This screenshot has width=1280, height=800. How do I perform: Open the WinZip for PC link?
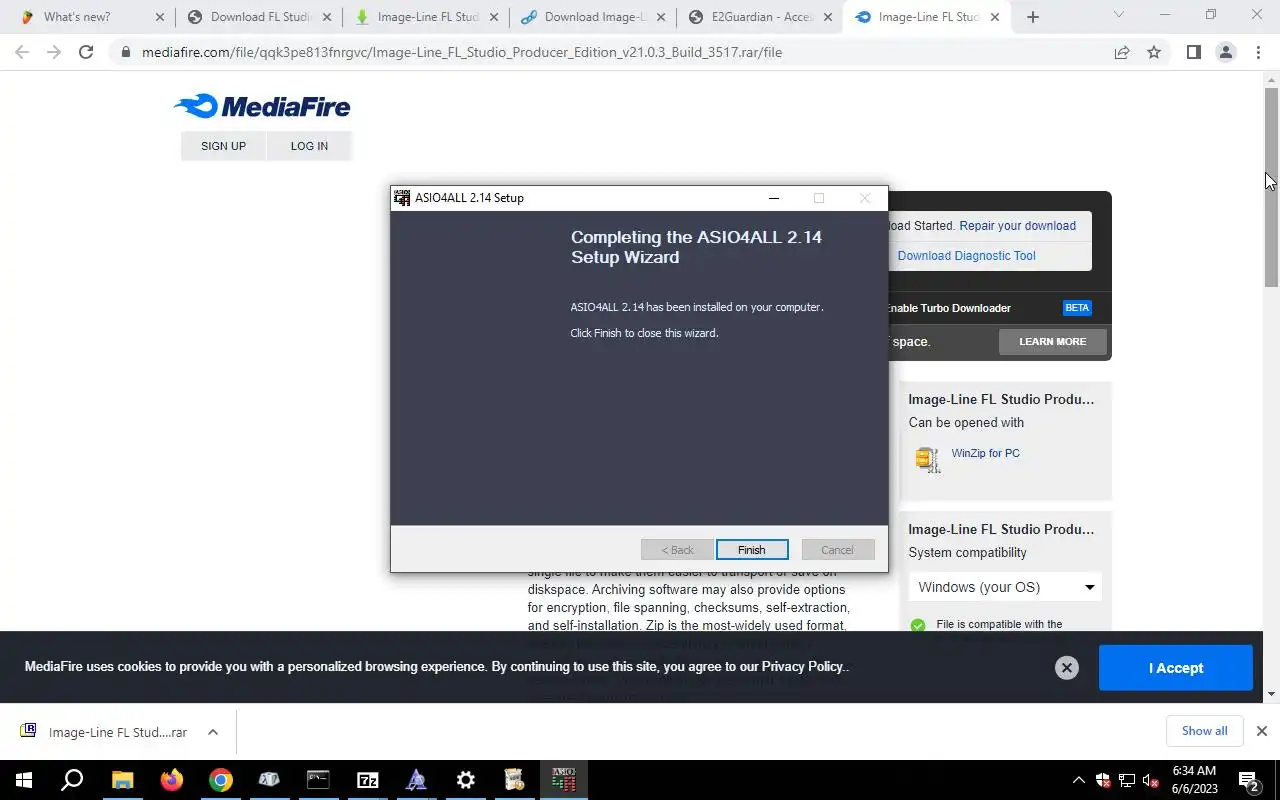985,453
